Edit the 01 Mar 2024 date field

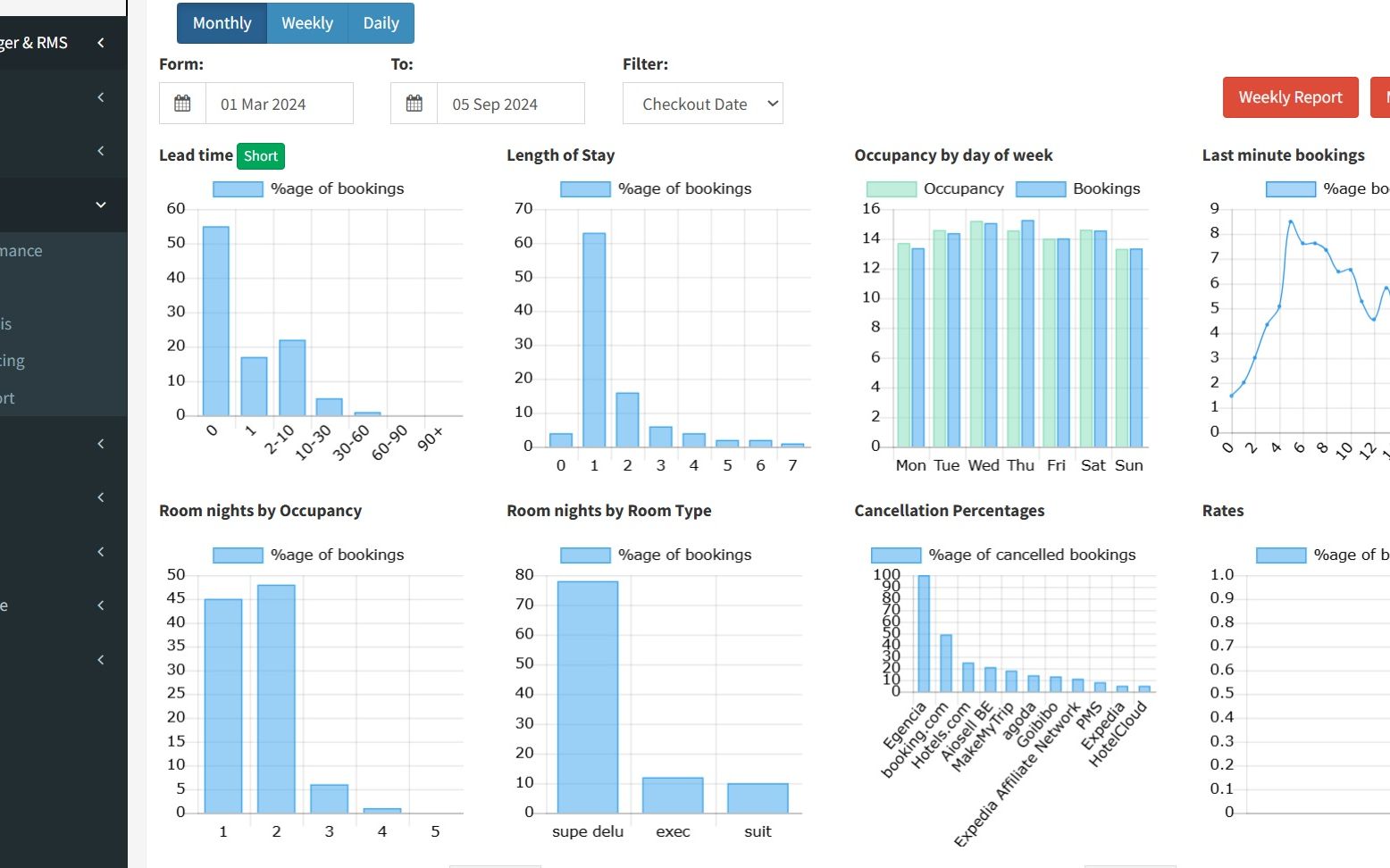click(280, 104)
